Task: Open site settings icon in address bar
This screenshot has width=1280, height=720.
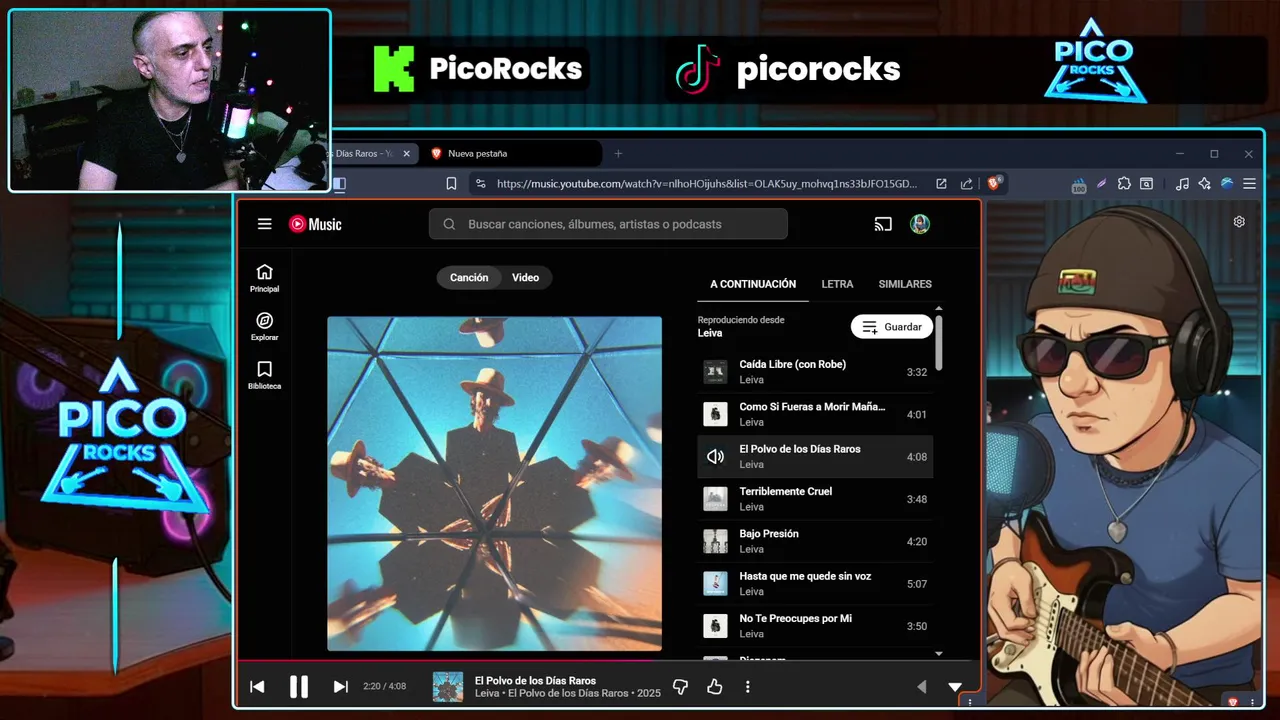Action: point(480,184)
